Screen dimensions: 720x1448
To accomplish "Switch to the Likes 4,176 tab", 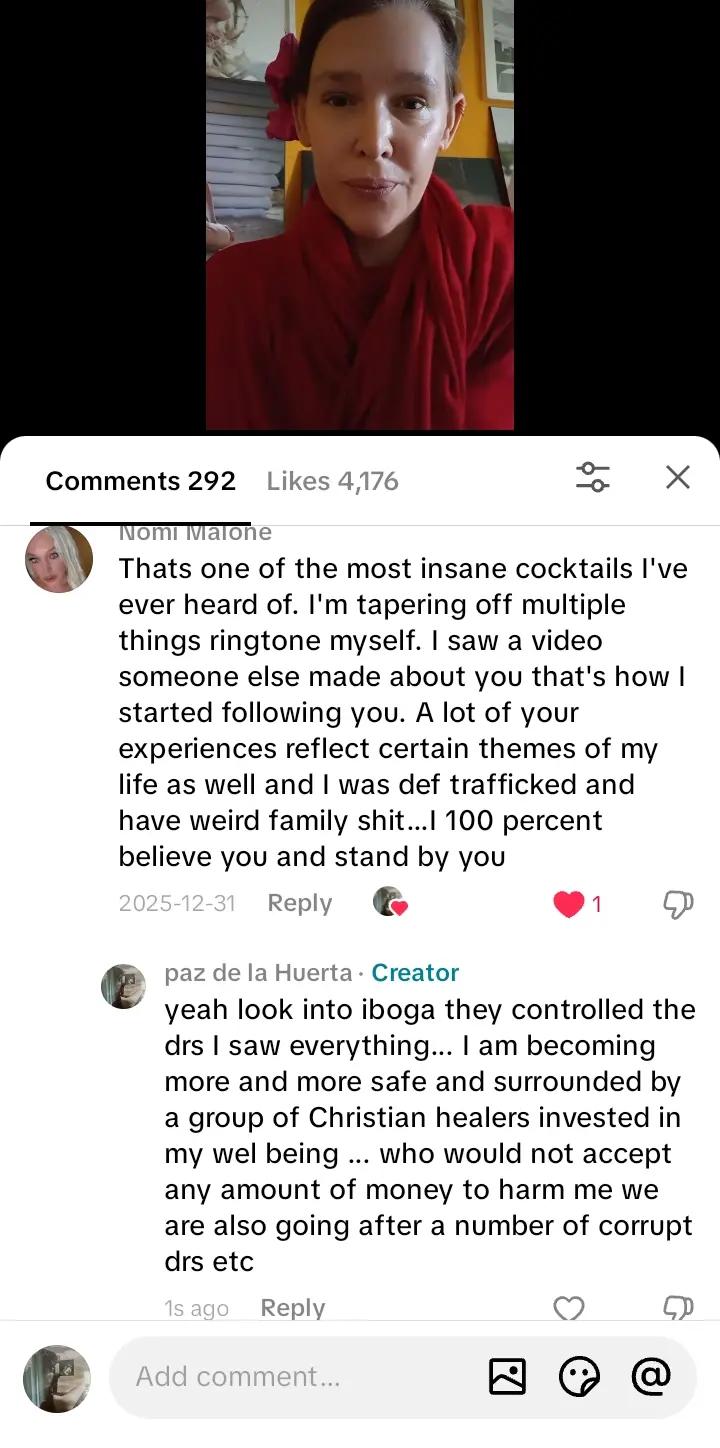I will tap(332, 481).
